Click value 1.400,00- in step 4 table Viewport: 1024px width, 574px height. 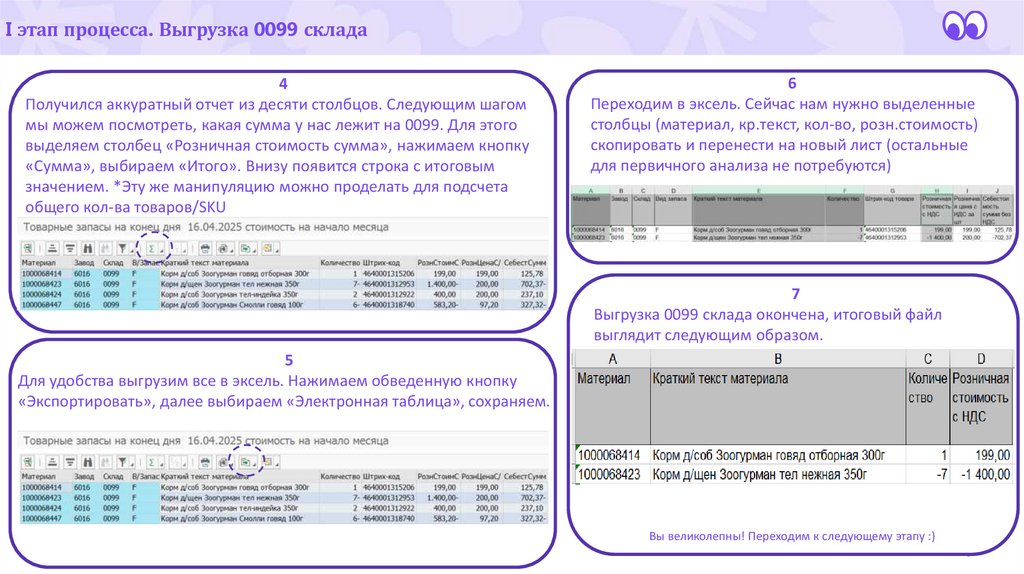441,284
